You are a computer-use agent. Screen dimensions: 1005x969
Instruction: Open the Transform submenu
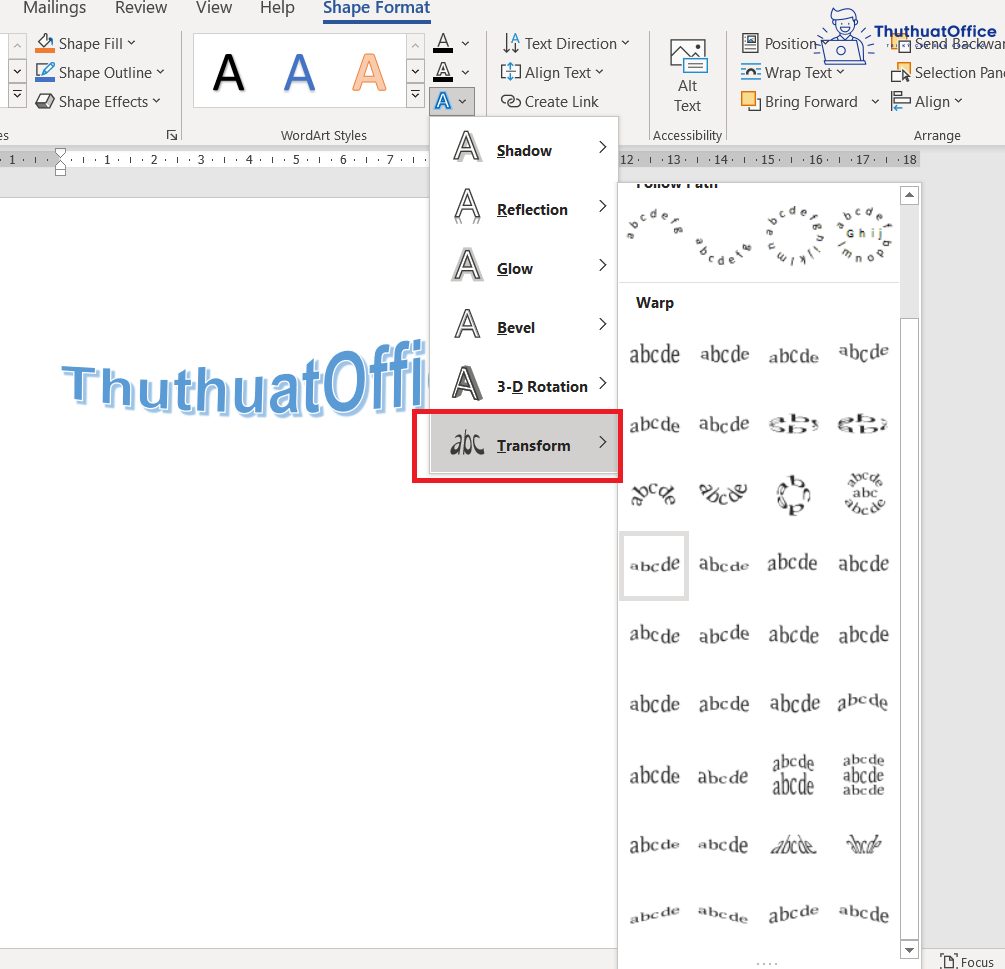point(524,444)
